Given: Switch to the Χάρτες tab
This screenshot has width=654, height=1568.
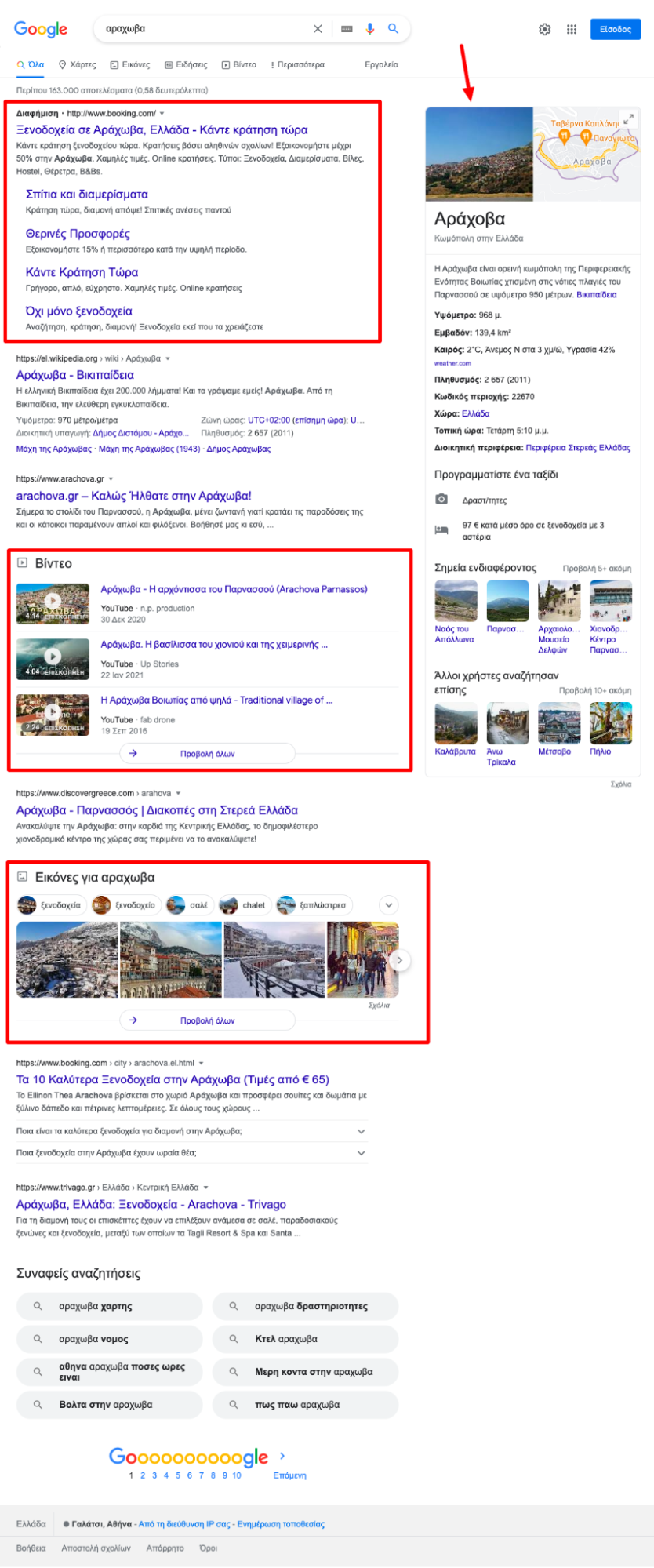Looking at the screenshot, I should pyautogui.click(x=78, y=65).
